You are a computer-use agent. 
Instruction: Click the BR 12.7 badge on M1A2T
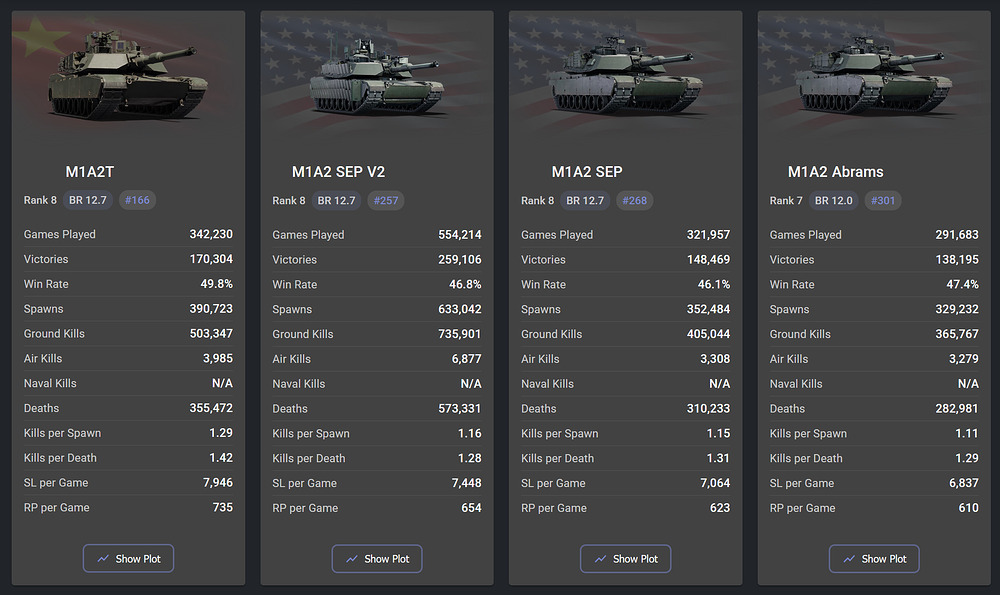[x=88, y=200]
